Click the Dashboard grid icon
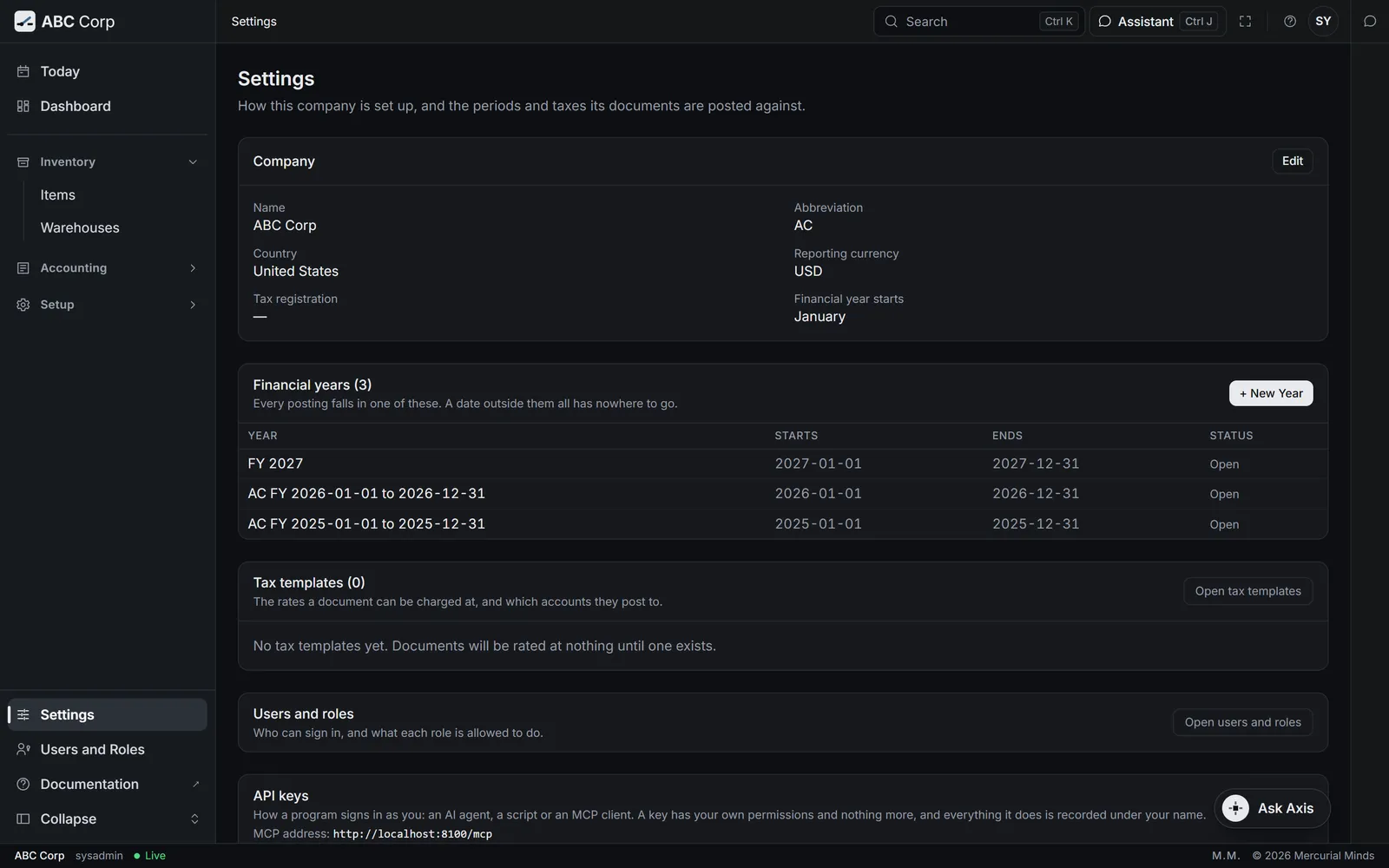Screen dimensions: 1389x868 [23, 106]
